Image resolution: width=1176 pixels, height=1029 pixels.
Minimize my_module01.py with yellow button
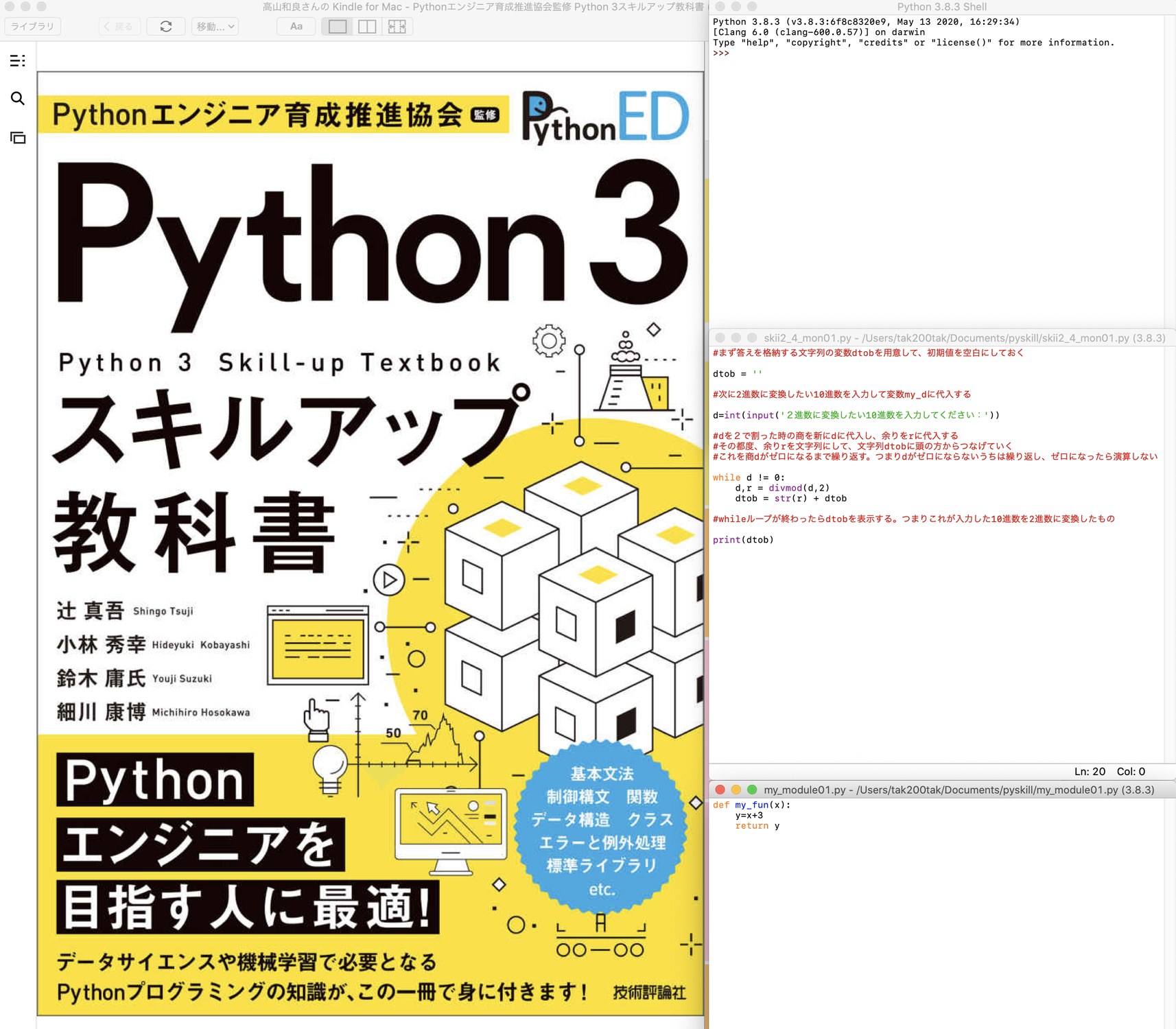click(x=736, y=790)
